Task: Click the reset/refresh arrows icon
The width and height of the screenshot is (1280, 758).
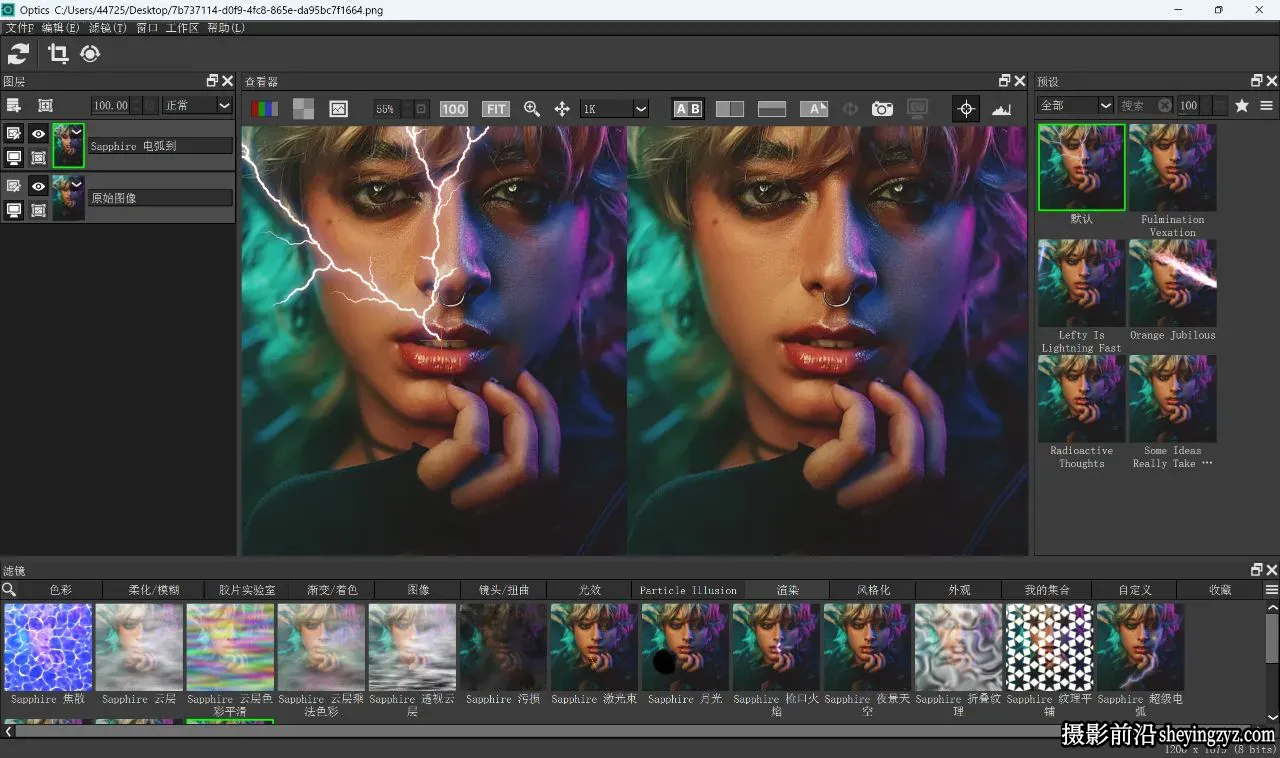Action: [x=19, y=54]
